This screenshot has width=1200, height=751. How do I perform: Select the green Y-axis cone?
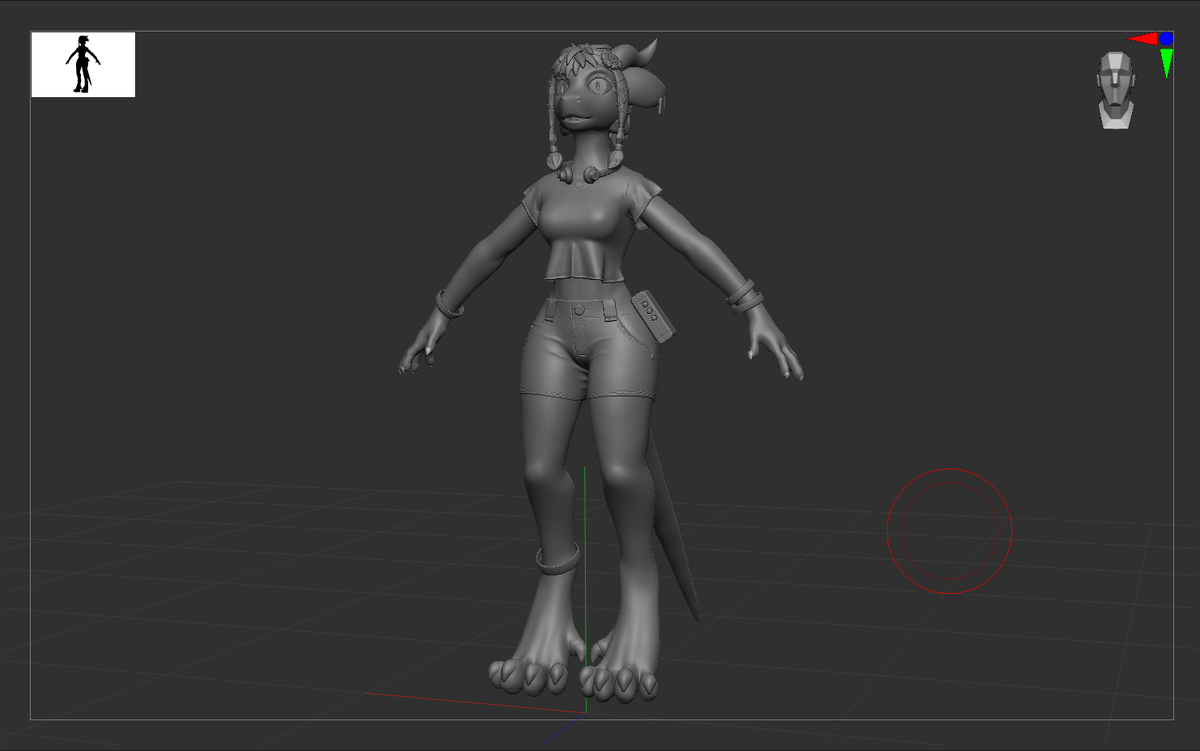click(x=1167, y=63)
